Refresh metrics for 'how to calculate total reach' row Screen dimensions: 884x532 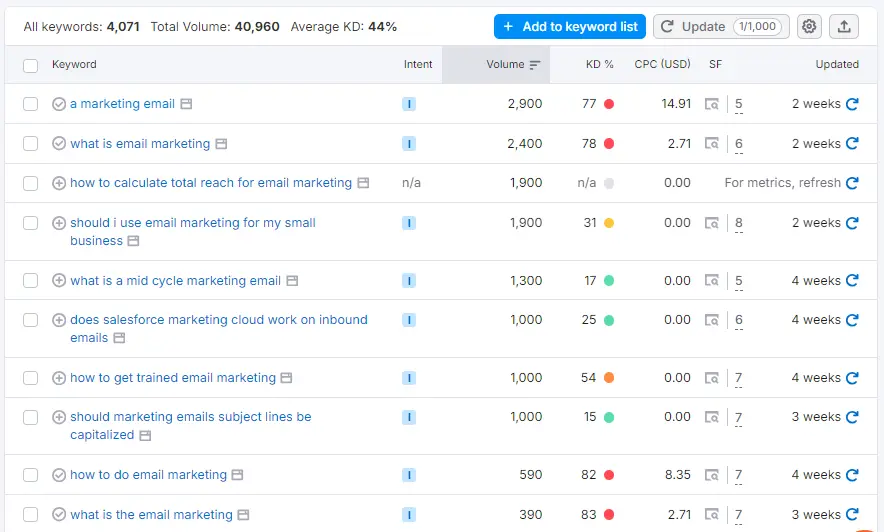tap(852, 183)
